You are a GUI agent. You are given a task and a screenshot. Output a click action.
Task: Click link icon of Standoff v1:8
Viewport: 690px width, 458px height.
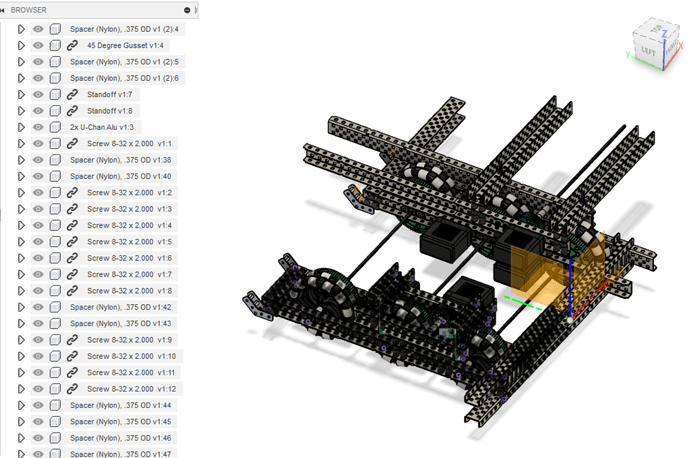72,111
